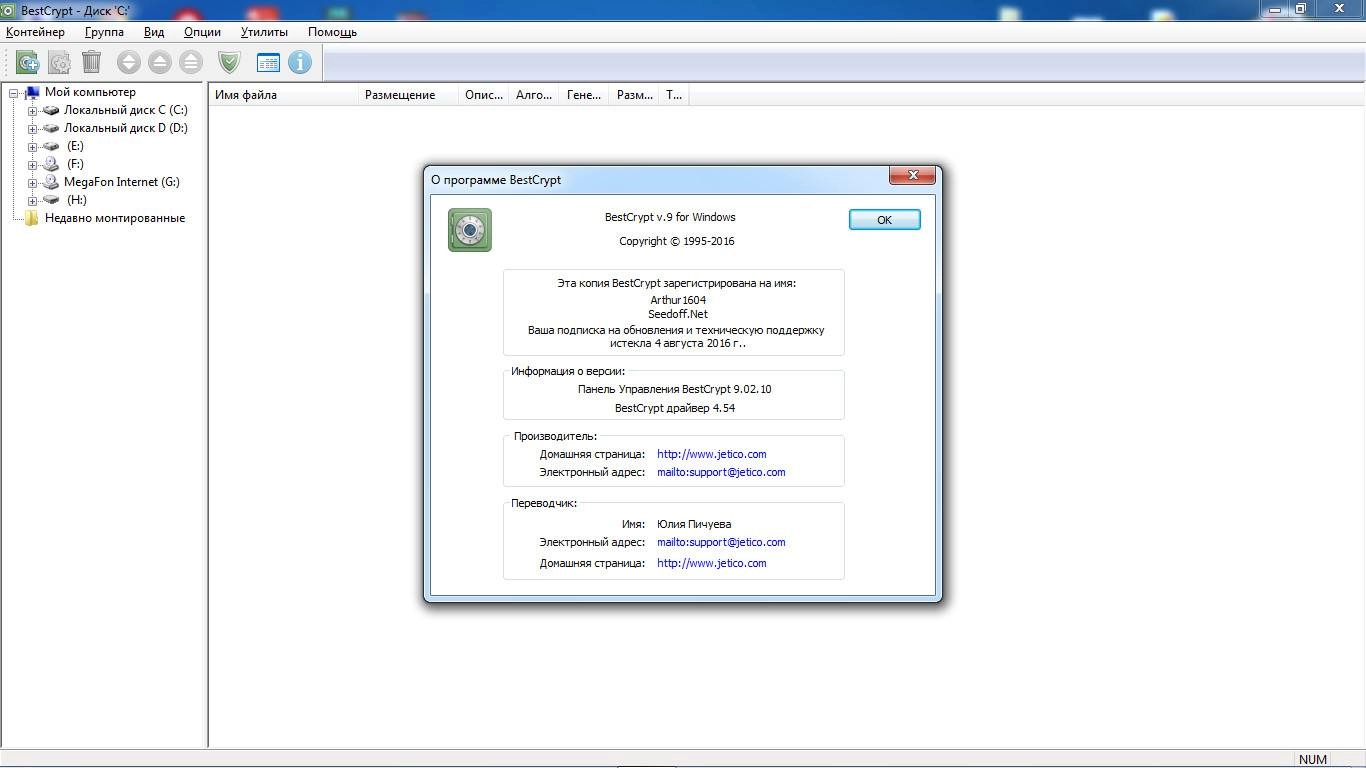Select the (E:) tree item label

(x=75, y=146)
